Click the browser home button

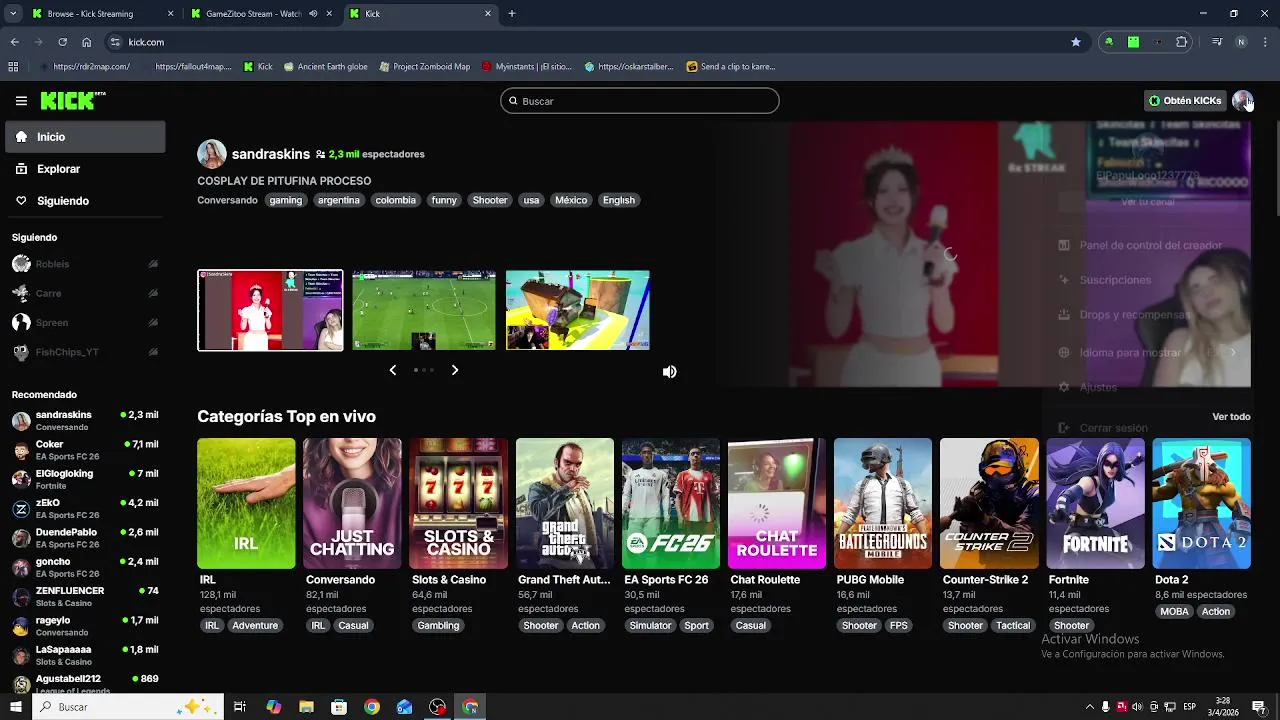click(87, 42)
